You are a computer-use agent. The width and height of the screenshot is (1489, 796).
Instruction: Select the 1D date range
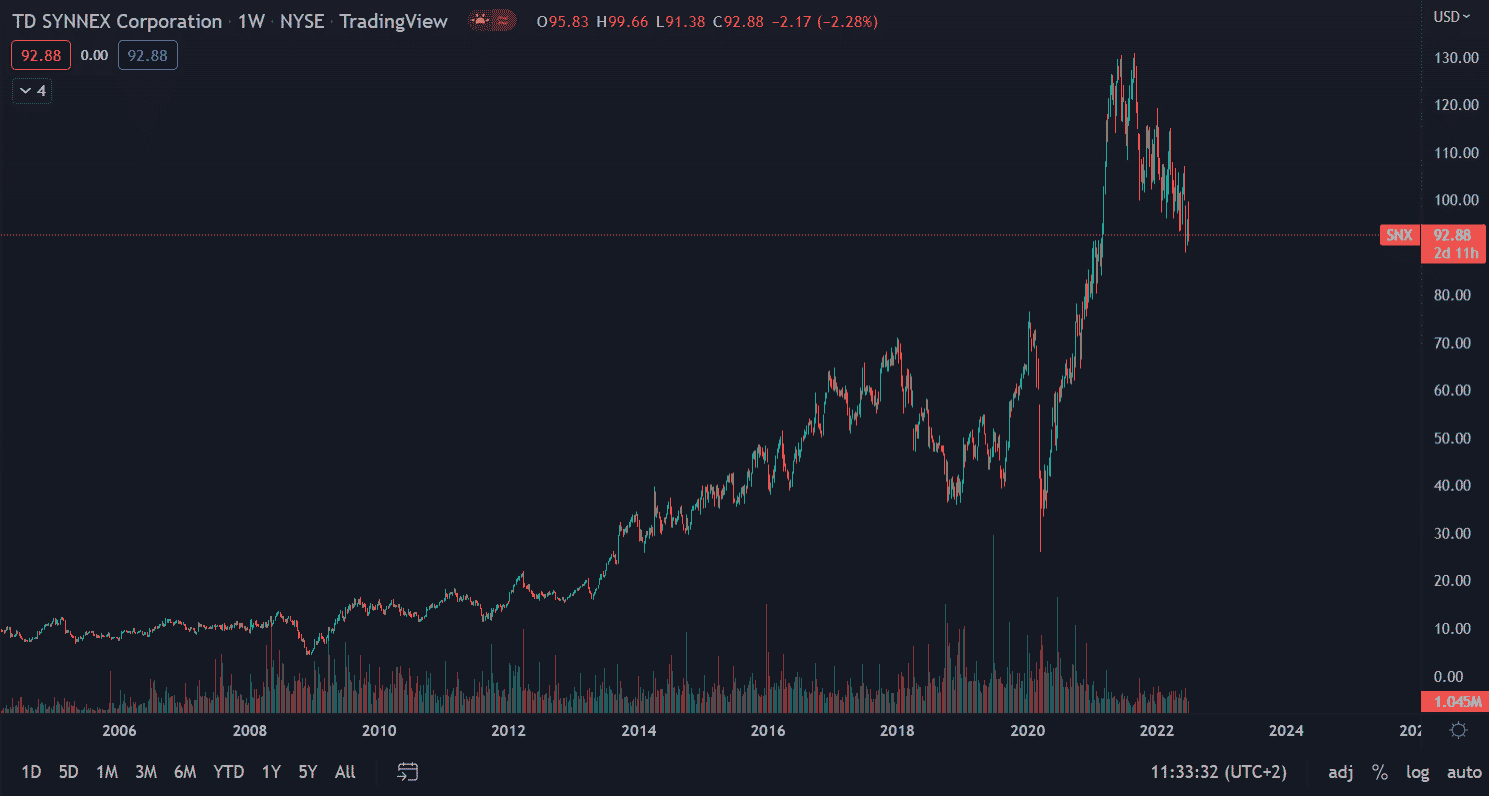32,772
